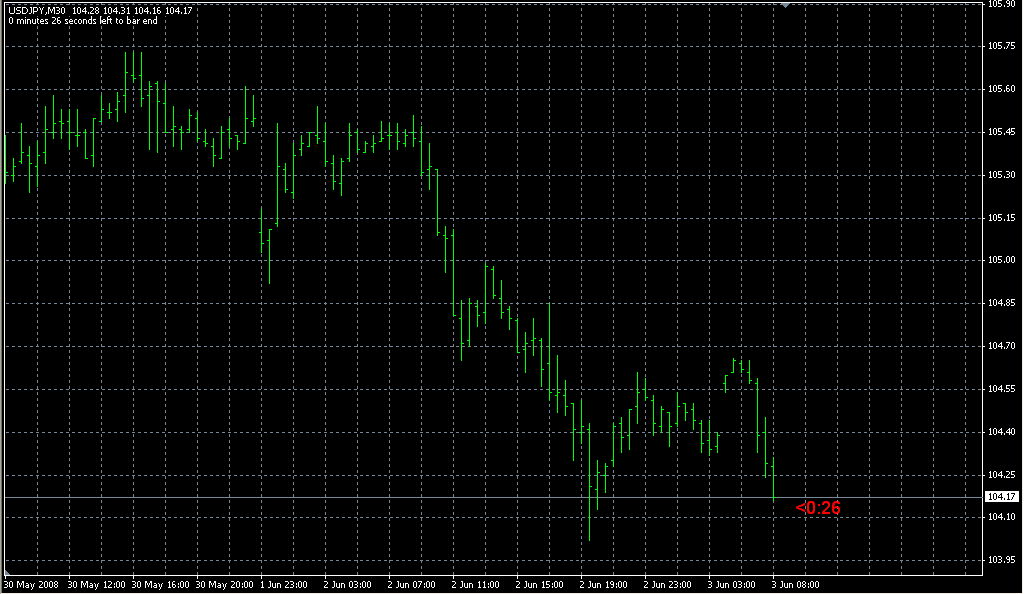Click the USDJPY,M30 chart title text
1024x594 pixels.
[37, 10]
